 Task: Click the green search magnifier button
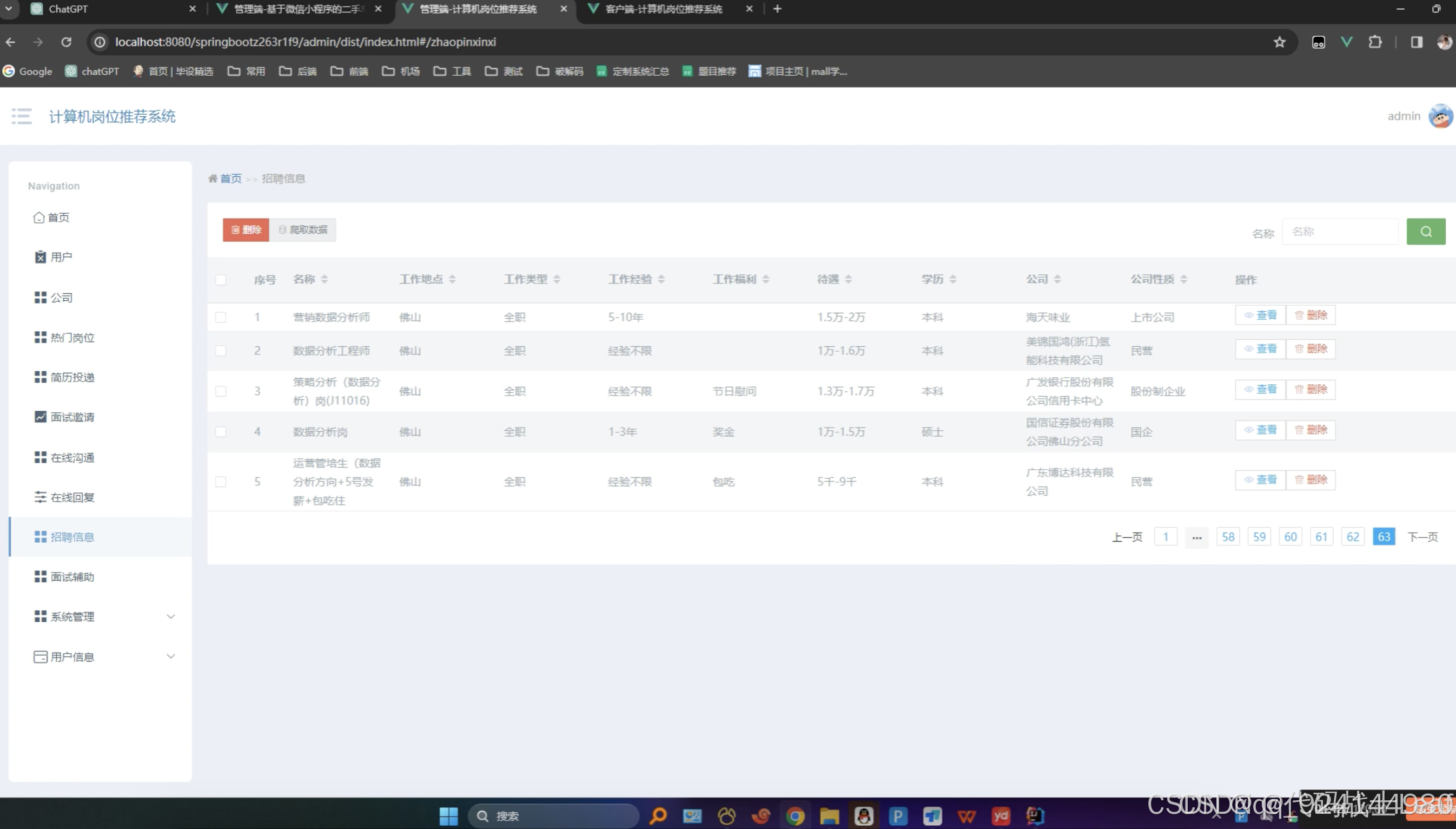click(x=1425, y=232)
